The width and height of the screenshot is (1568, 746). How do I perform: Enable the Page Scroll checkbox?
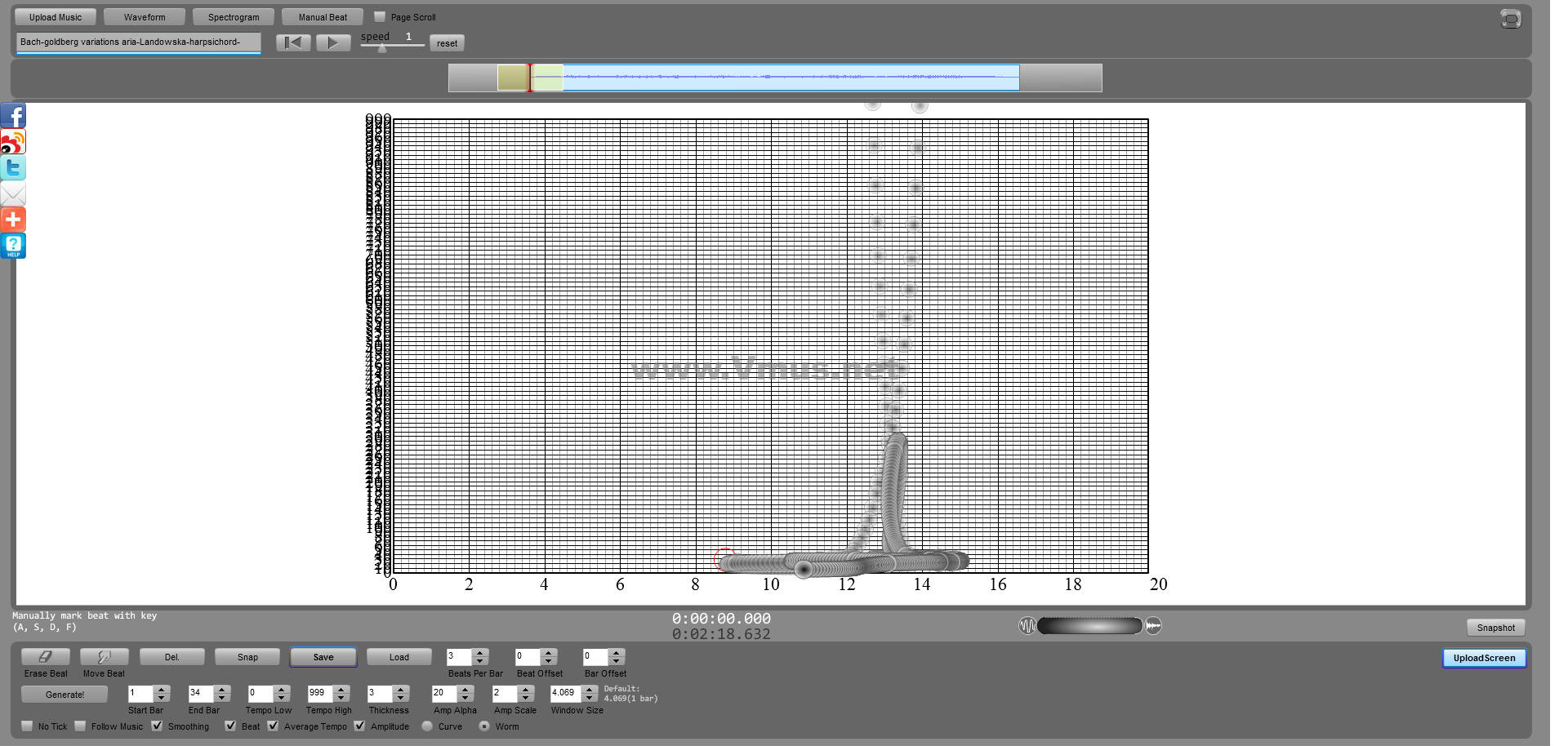380,16
